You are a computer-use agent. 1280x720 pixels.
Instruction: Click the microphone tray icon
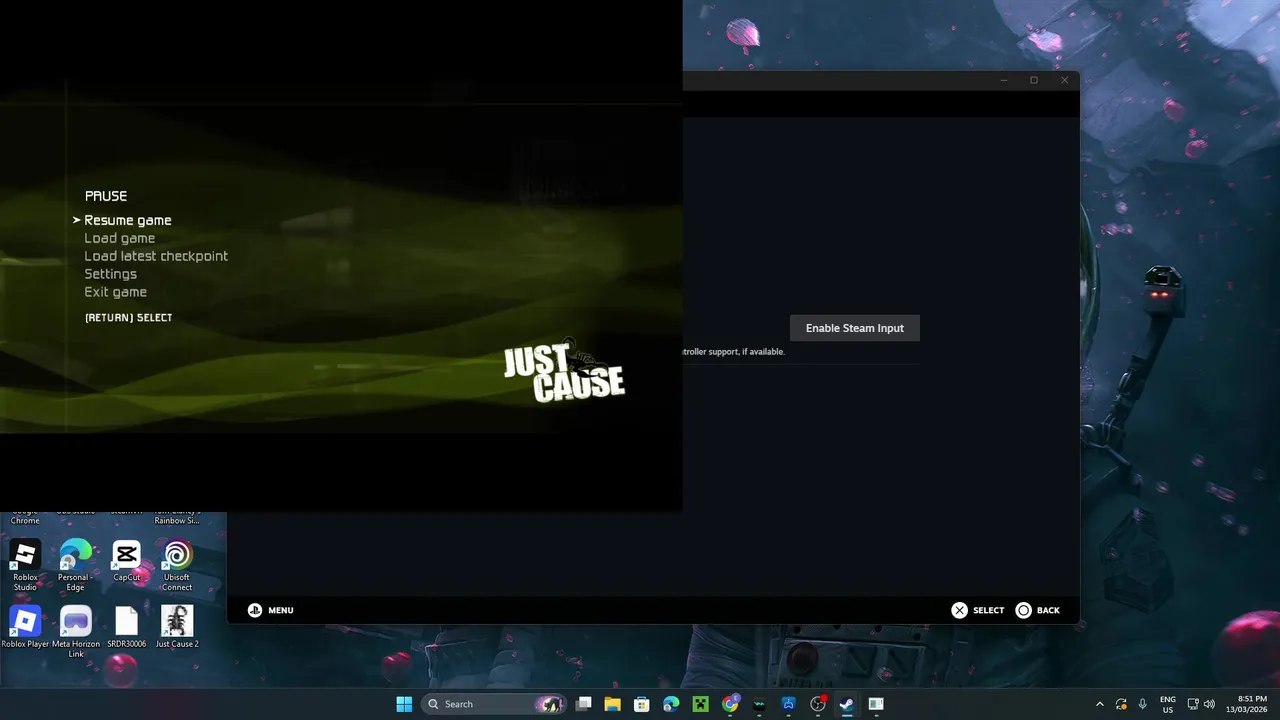(1142, 704)
